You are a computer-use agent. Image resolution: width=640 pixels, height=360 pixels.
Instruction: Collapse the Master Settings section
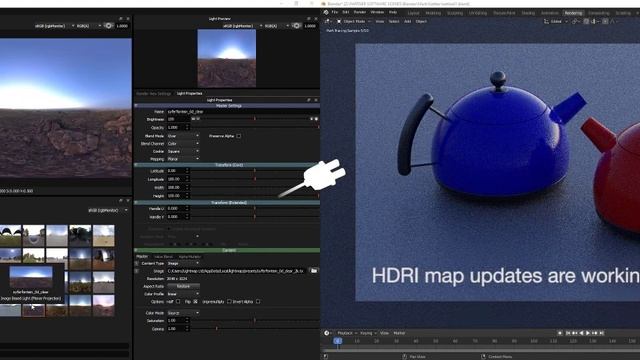(136, 106)
